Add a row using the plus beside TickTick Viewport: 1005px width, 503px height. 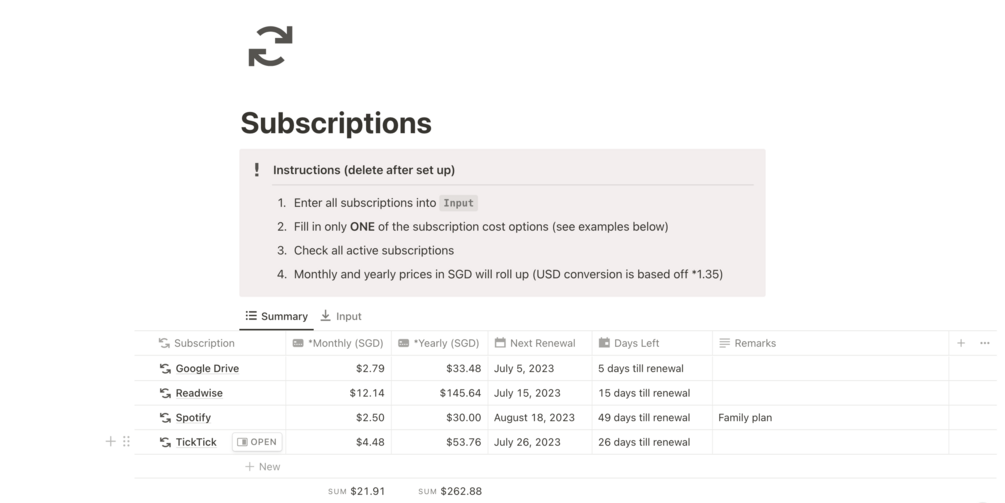(110, 441)
